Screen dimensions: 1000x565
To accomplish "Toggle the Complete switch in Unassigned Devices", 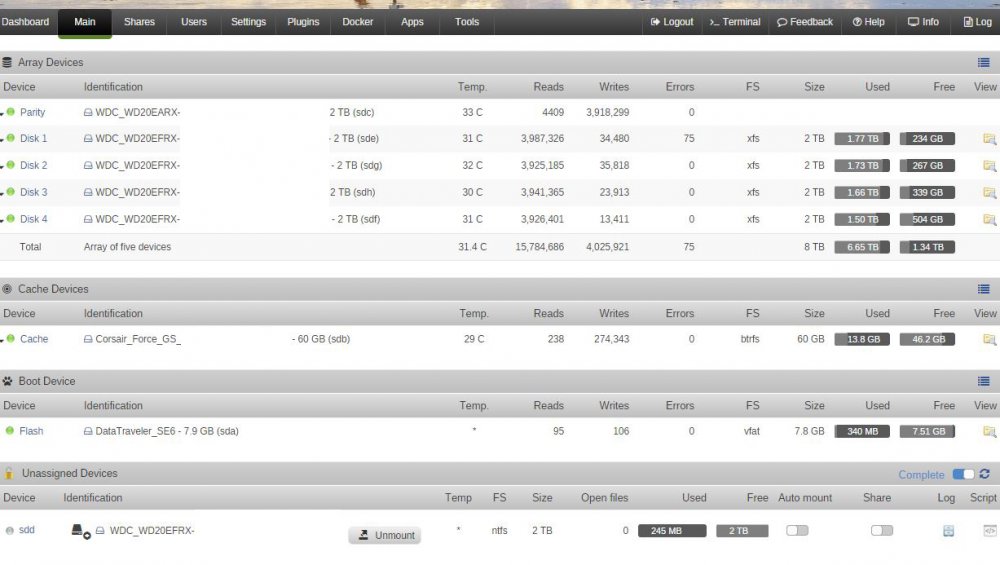I will tap(963, 474).
